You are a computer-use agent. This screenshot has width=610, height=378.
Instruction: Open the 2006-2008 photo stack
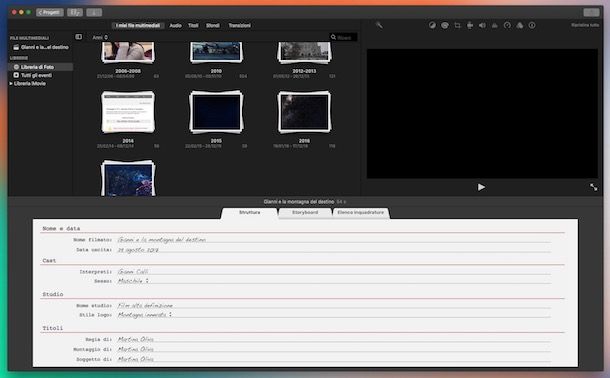128,52
